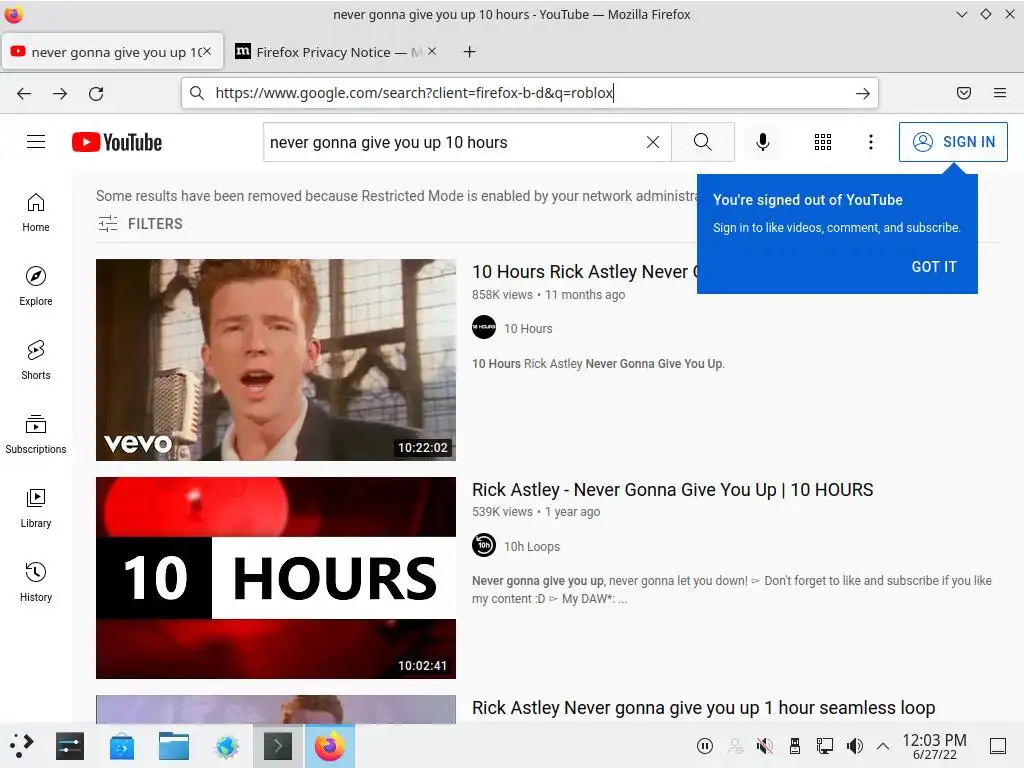The image size is (1024, 768).
Task: Close the YouTube search results tab
Action: click(207, 51)
